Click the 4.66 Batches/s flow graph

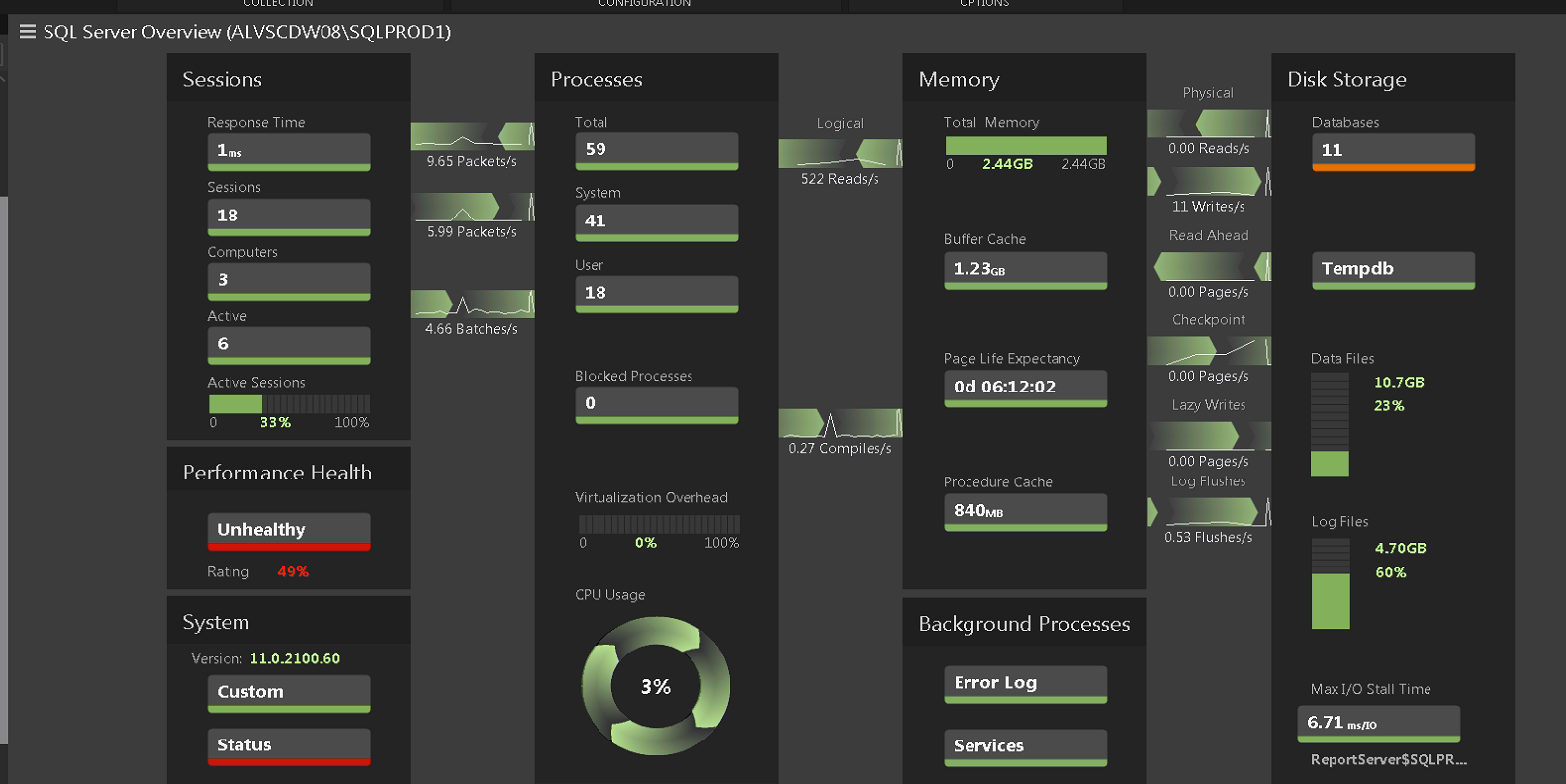472,304
